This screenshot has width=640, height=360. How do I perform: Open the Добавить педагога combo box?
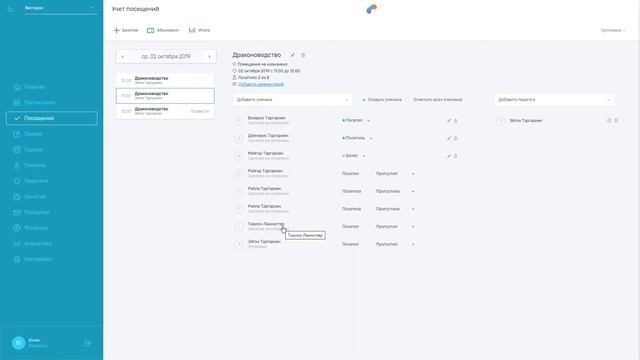click(554, 100)
